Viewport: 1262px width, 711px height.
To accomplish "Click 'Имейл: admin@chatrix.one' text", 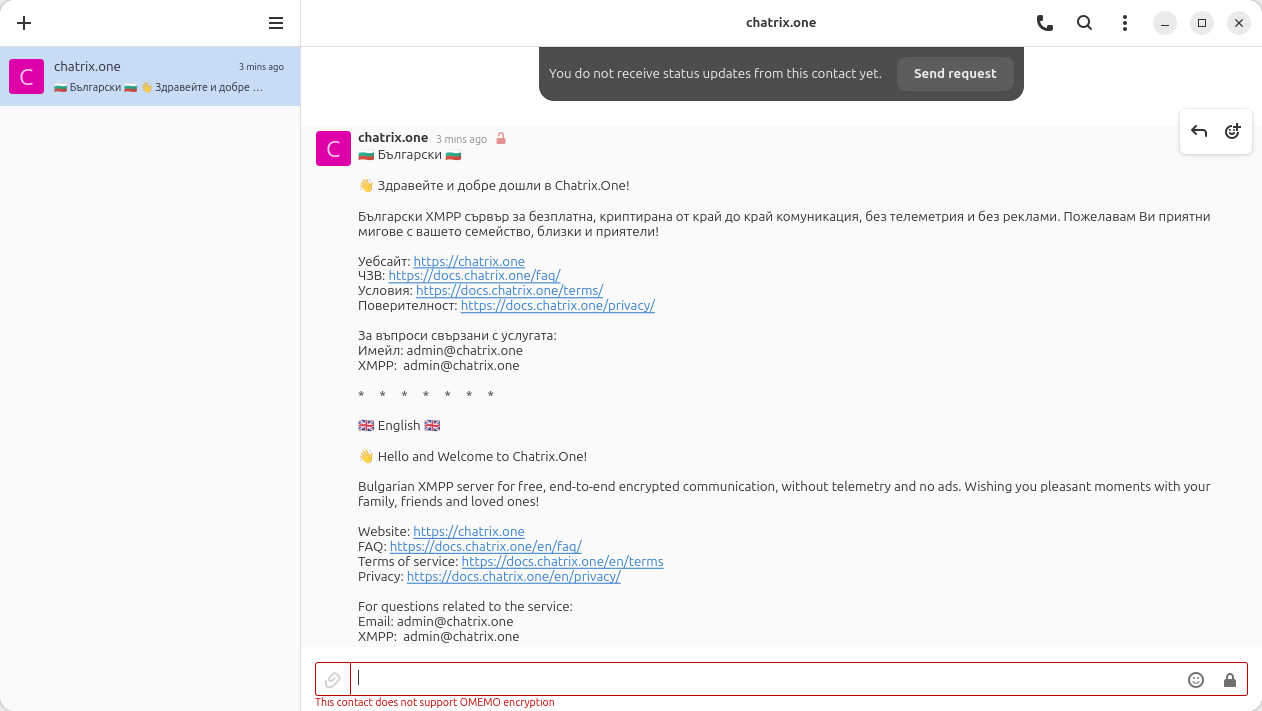I will click(x=440, y=350).
